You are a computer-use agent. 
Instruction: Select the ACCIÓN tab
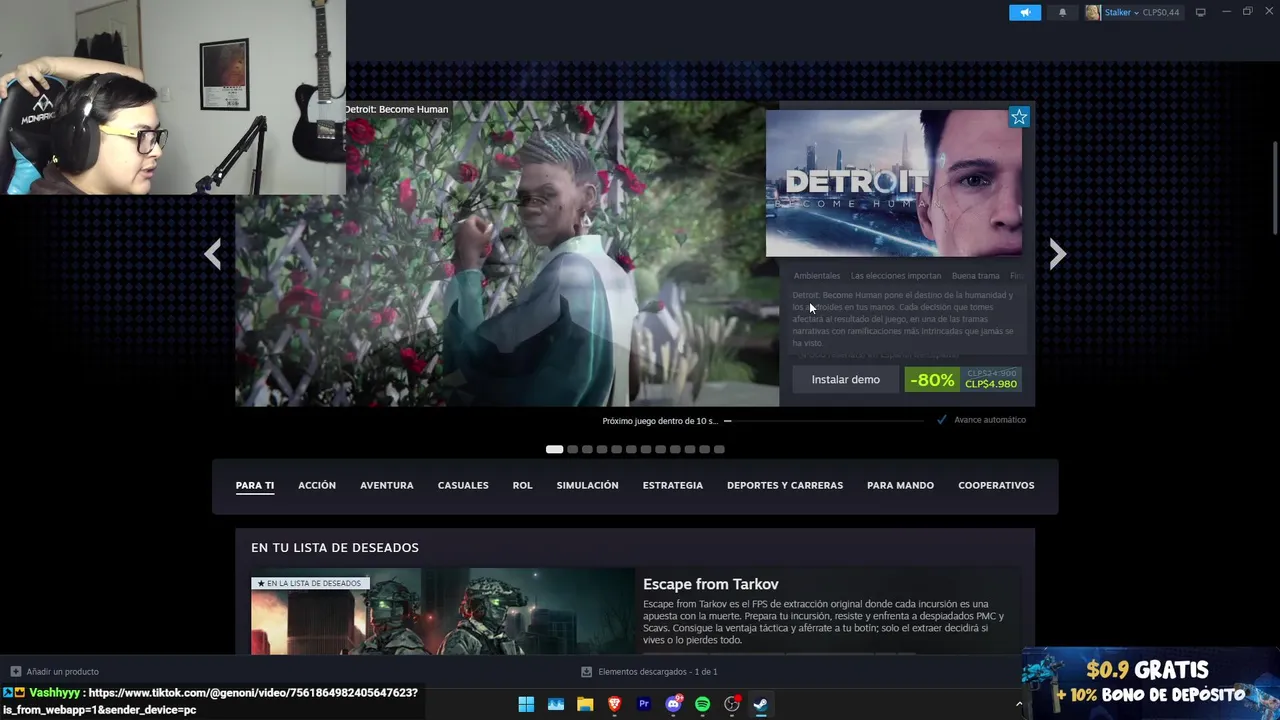(317, 485)
